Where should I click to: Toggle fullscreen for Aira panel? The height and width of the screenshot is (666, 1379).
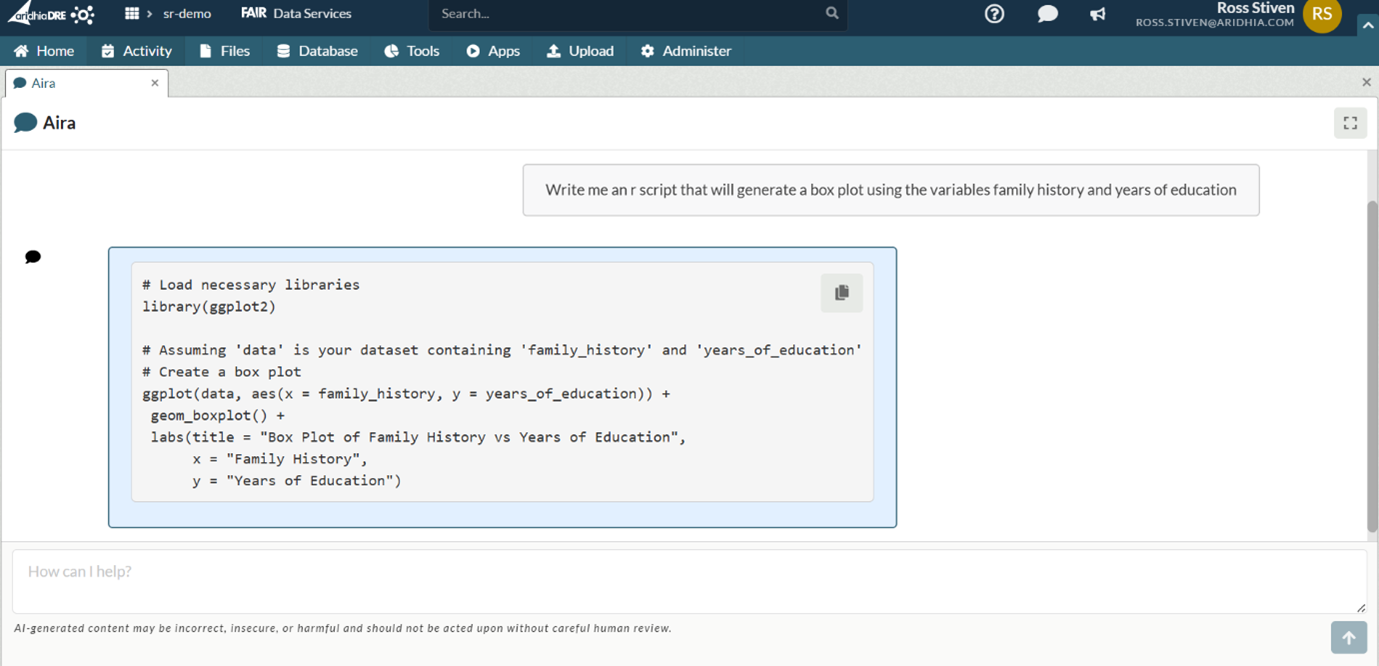1350,123
